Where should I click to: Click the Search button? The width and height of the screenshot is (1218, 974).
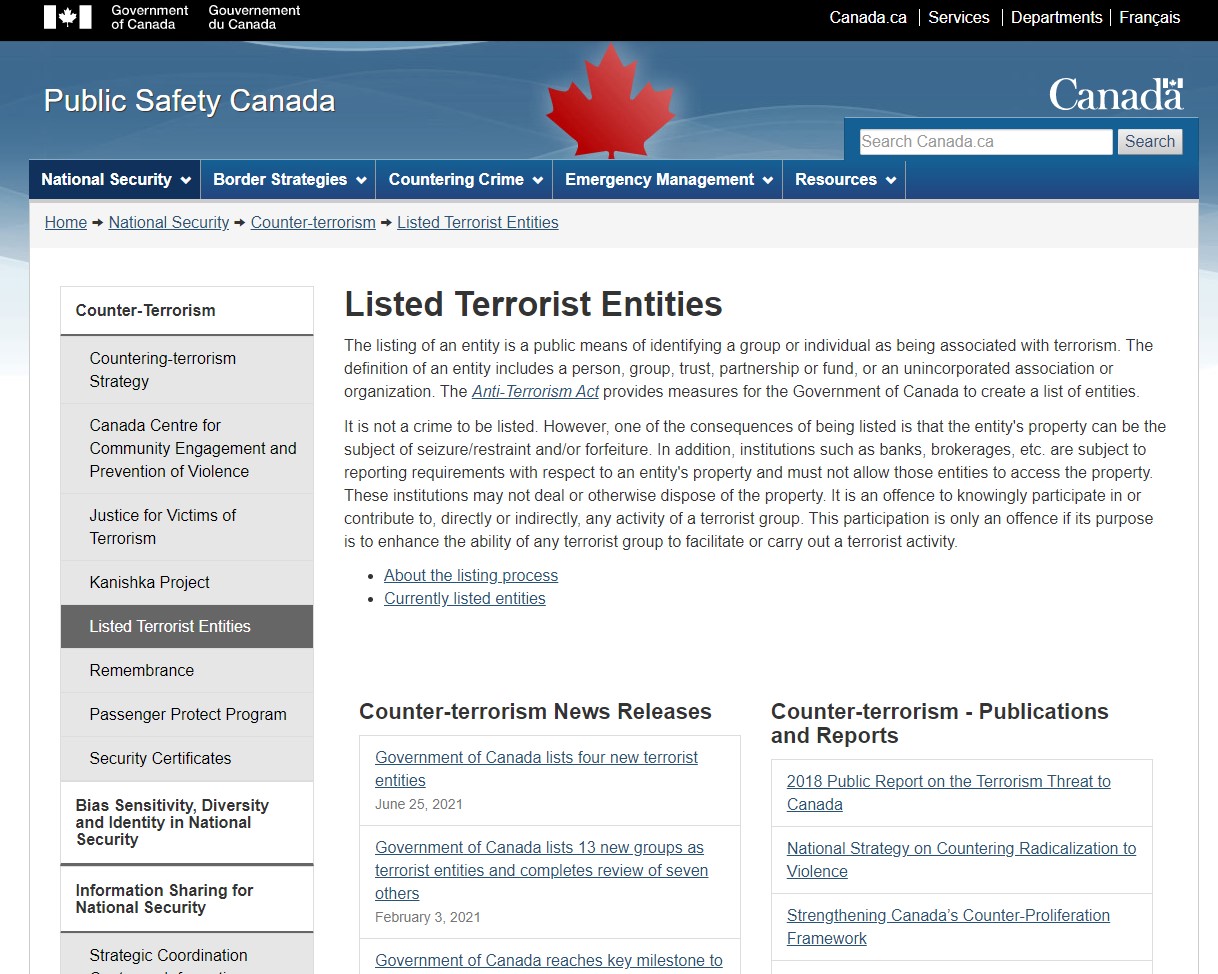tap(1150, 142)
